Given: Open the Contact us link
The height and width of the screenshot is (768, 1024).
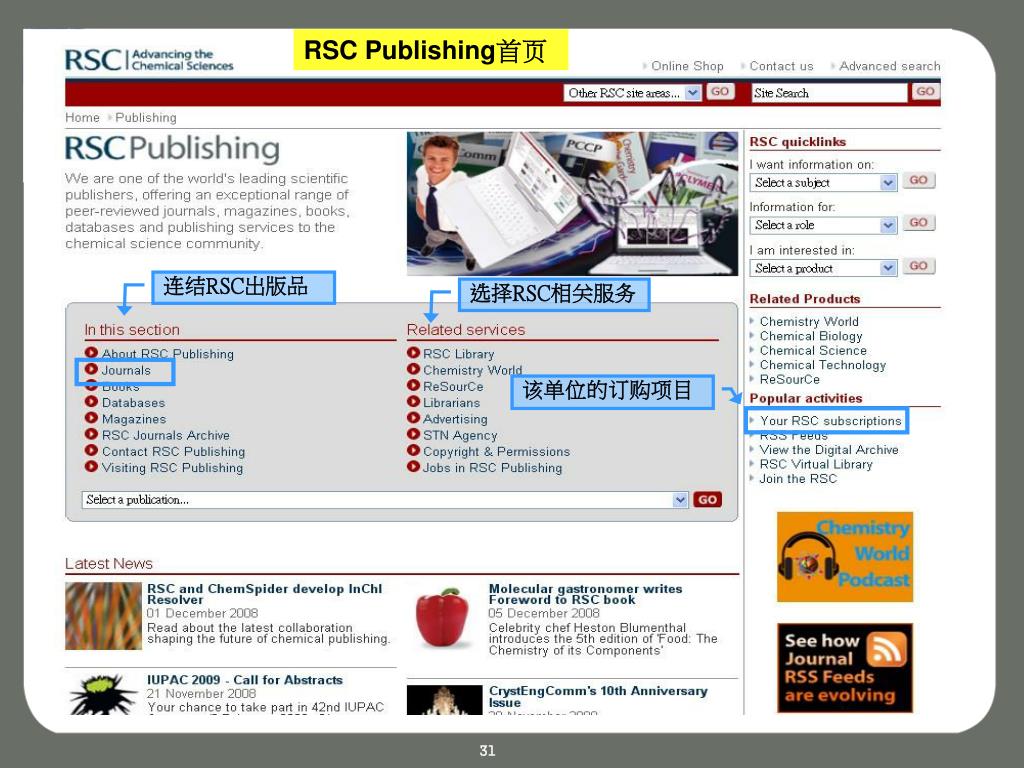Looking at the screenshot, I should click(x=781, y=66).
